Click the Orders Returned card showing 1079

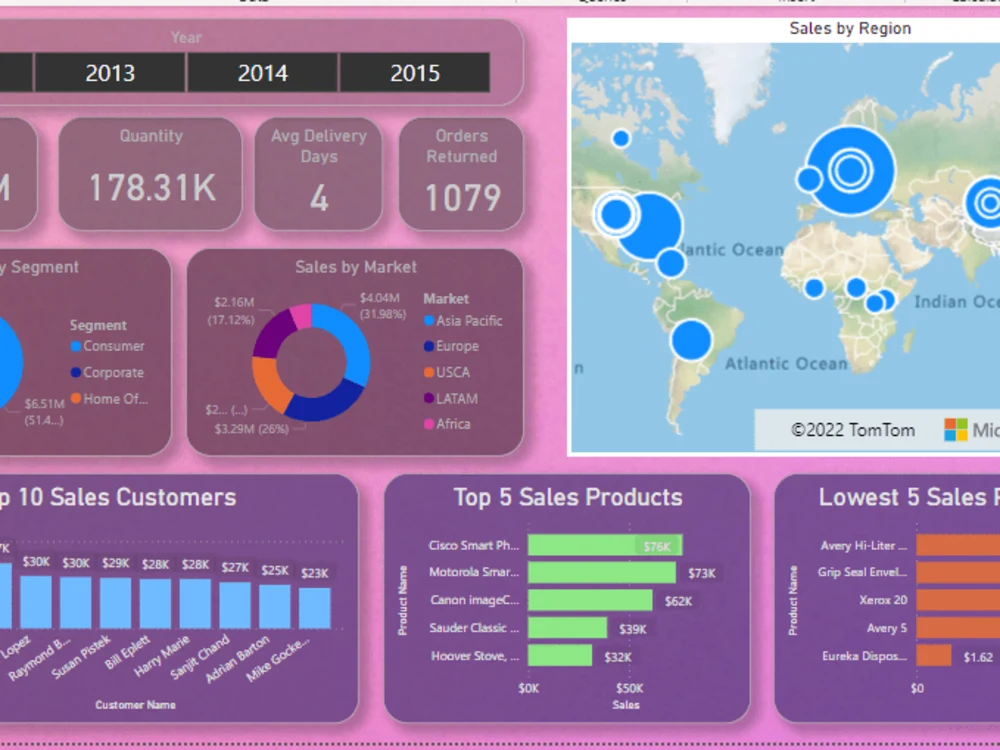coord(462,173)
